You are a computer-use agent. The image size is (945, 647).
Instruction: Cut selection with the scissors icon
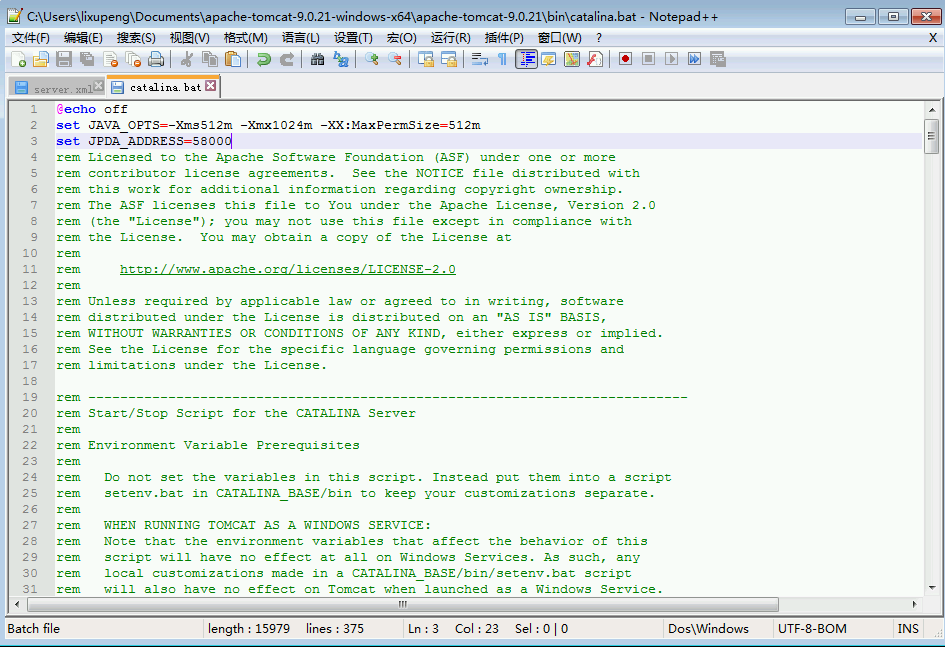[187, 59]
